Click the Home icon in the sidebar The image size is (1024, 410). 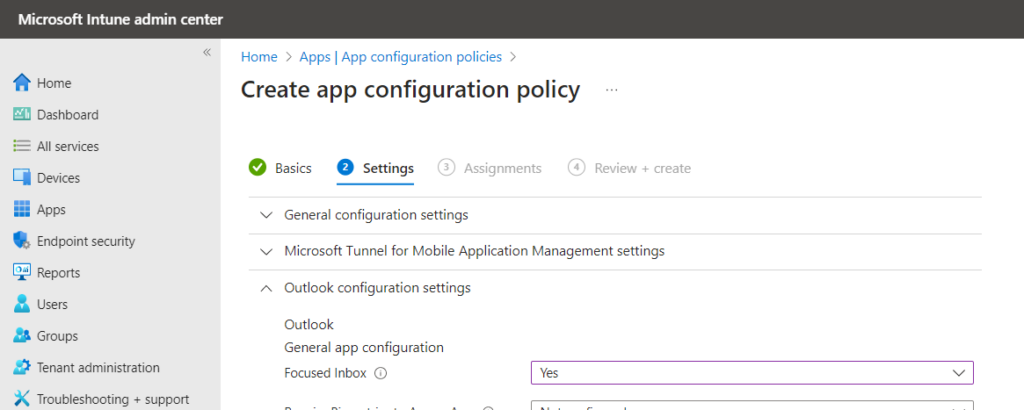[22, 83]
